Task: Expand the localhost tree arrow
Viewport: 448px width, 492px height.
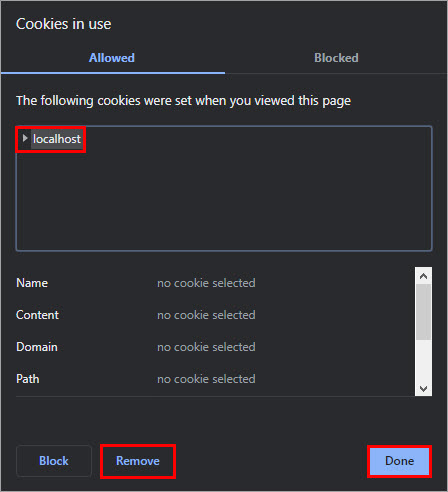Action: click(x=25, y=138)
